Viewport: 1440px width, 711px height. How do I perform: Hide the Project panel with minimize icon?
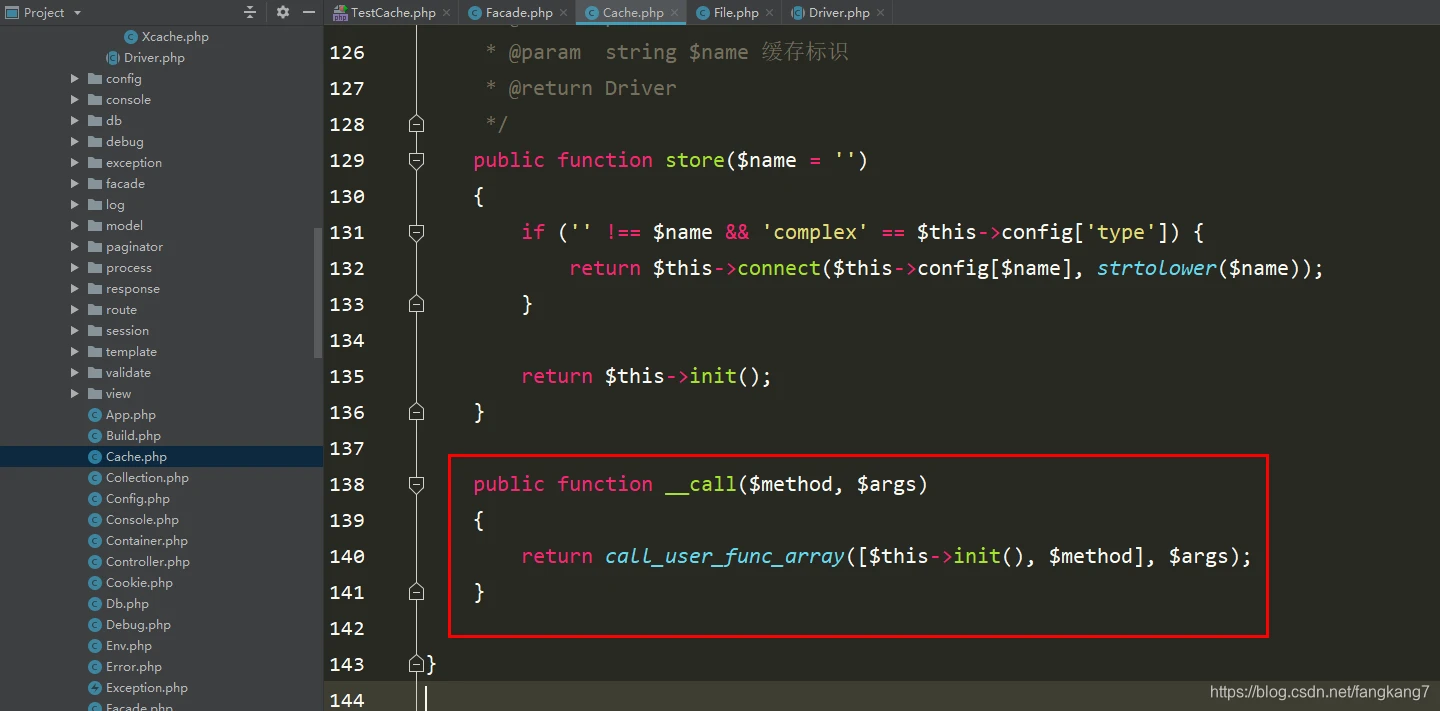tap(309, 12)
